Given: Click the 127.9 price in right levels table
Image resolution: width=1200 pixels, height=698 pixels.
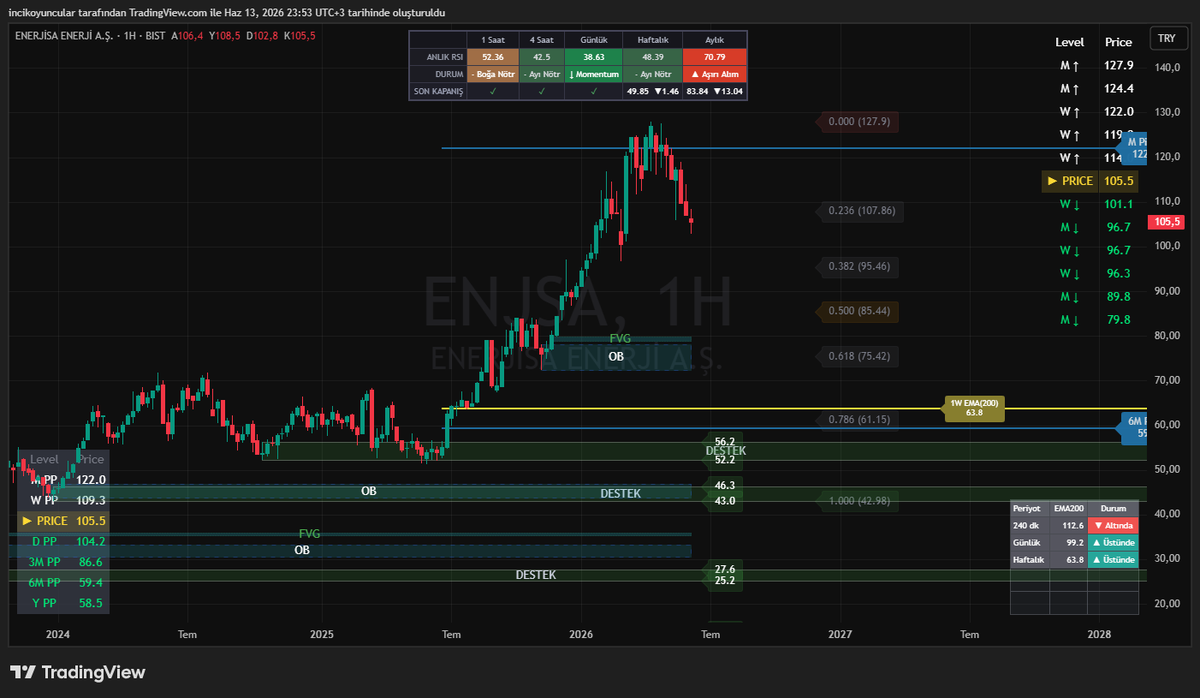Looking at the screenshot, I should pos(1118,65).
